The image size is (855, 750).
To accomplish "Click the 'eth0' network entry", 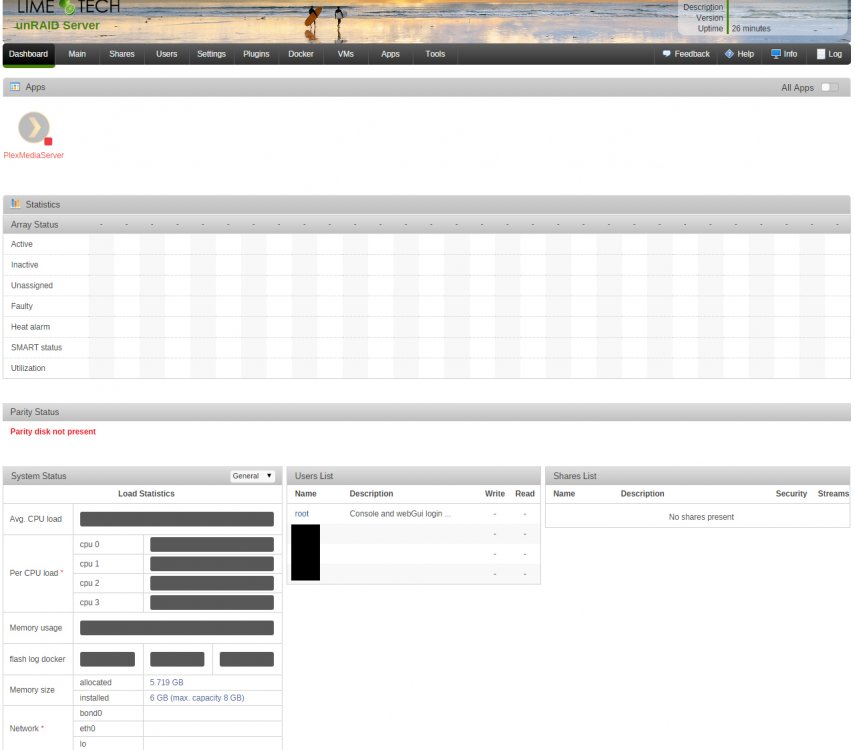I will pyautogui.click(x=87, y=728).
